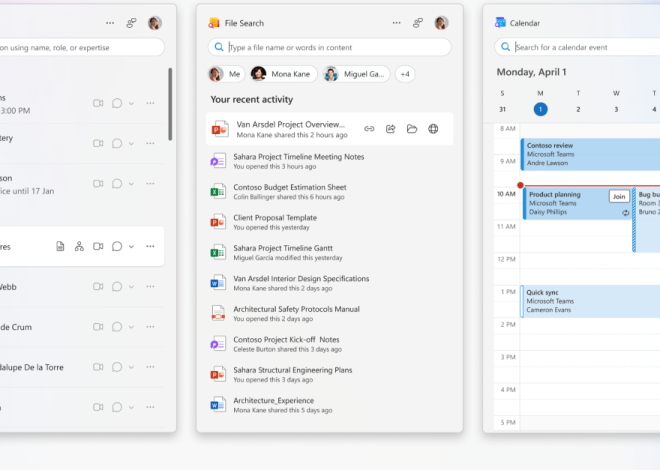Image resolution: width=660 pixels, height=470 pixels.
Task: Expand chat options chevron in 3:00 PM row
Action: click(131, 104)
